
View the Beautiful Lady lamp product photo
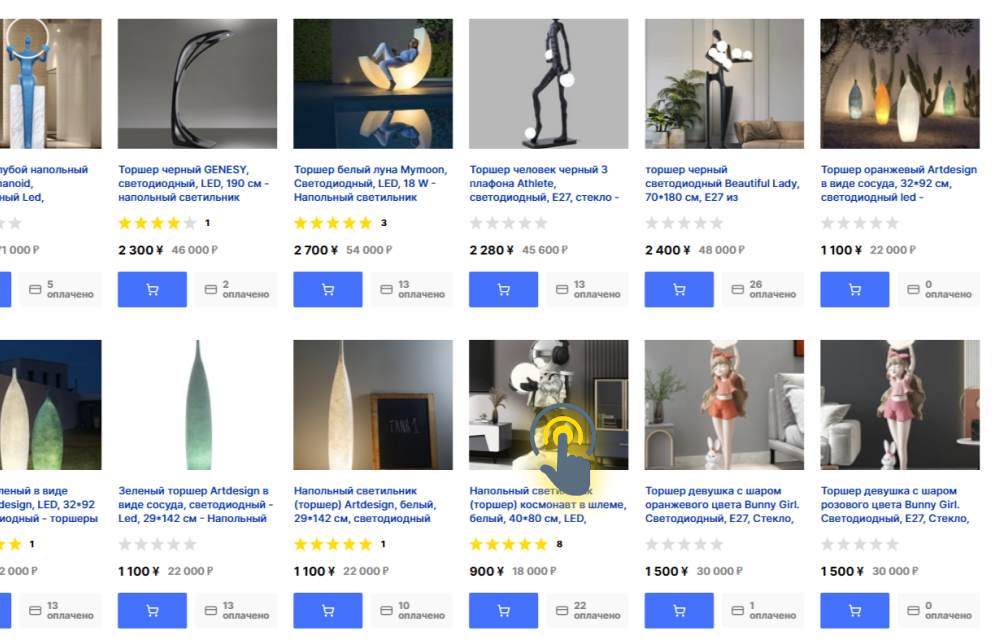click(724, 84)
